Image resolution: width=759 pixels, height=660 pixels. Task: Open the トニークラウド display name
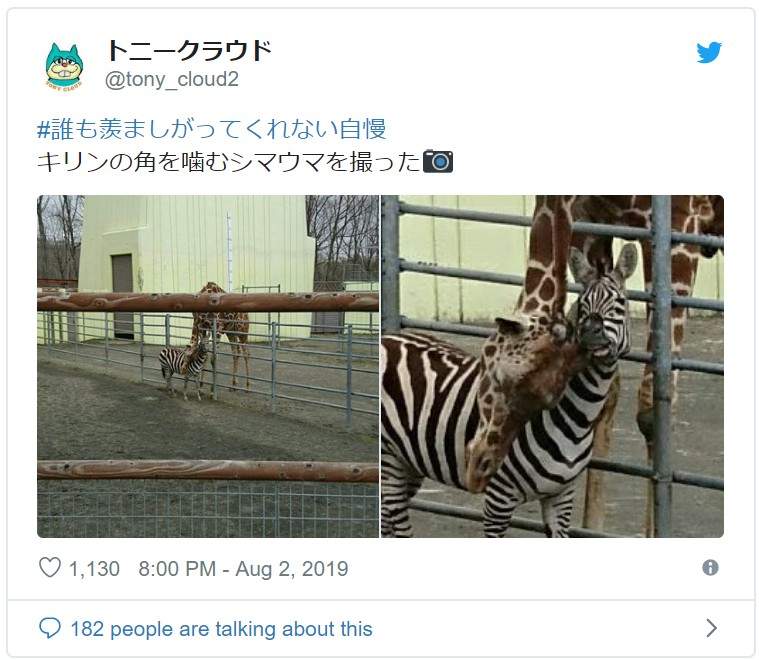coord(189,50)
